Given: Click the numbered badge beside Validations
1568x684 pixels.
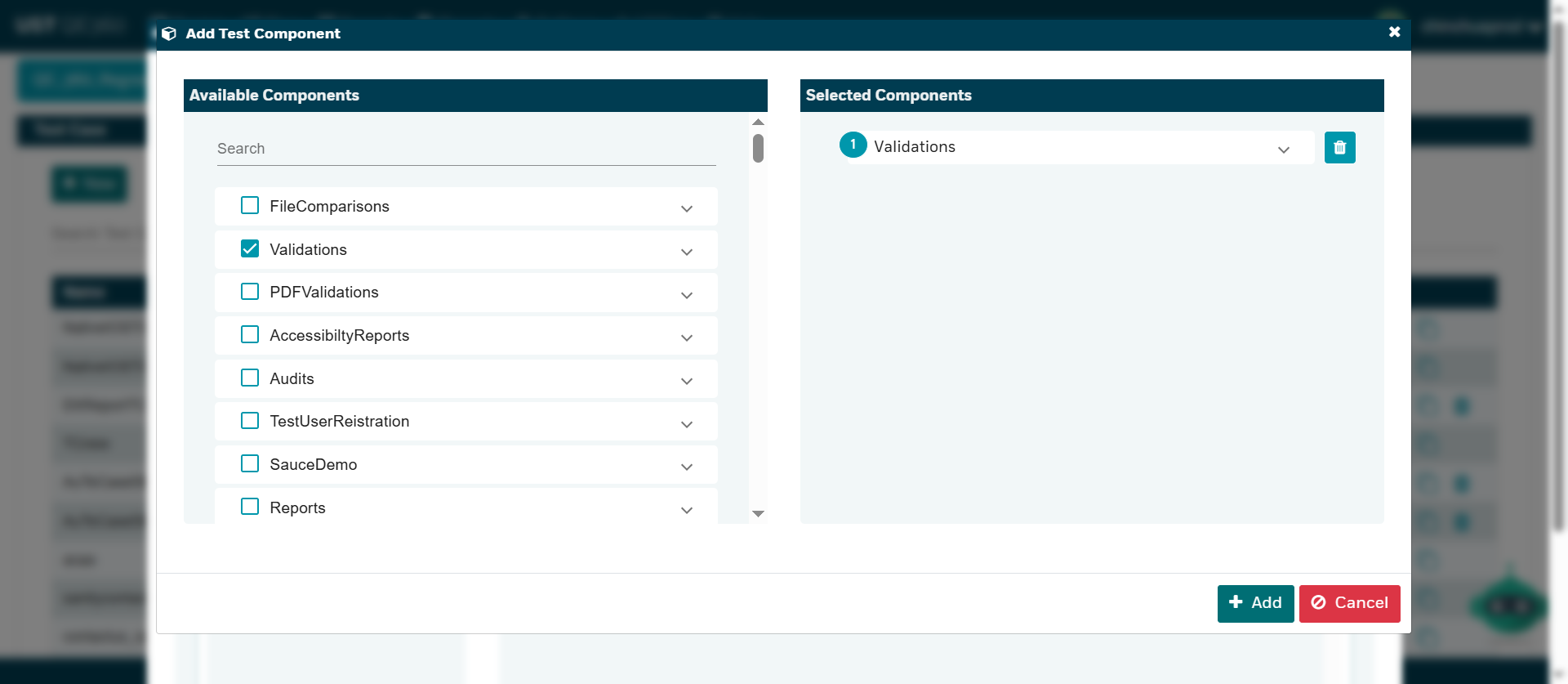Looking at the screenshot, I should click(x=853, y=145).
